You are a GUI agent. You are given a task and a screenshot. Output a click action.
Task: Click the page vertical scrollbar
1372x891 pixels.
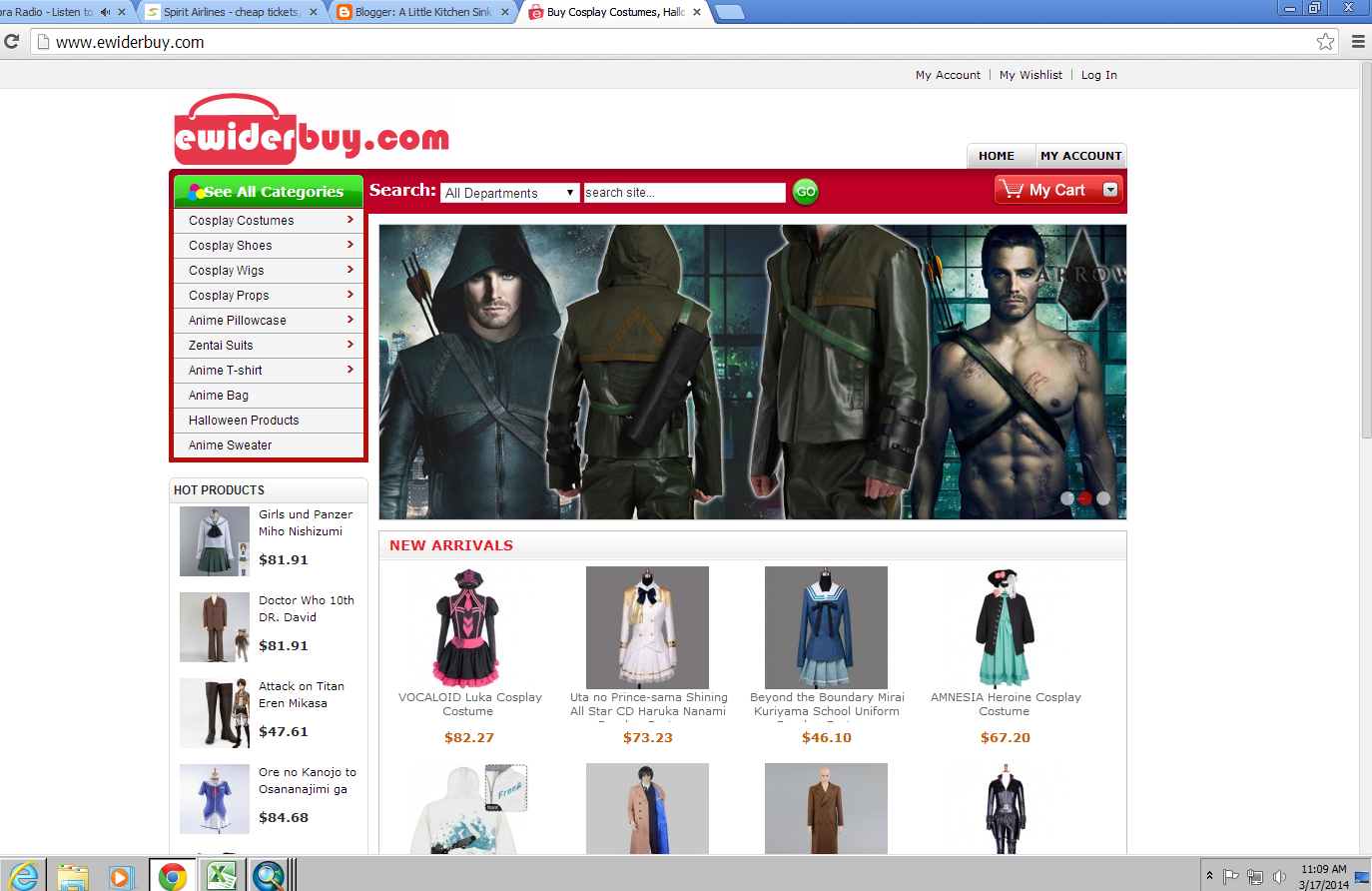(x=1366, y=250)
